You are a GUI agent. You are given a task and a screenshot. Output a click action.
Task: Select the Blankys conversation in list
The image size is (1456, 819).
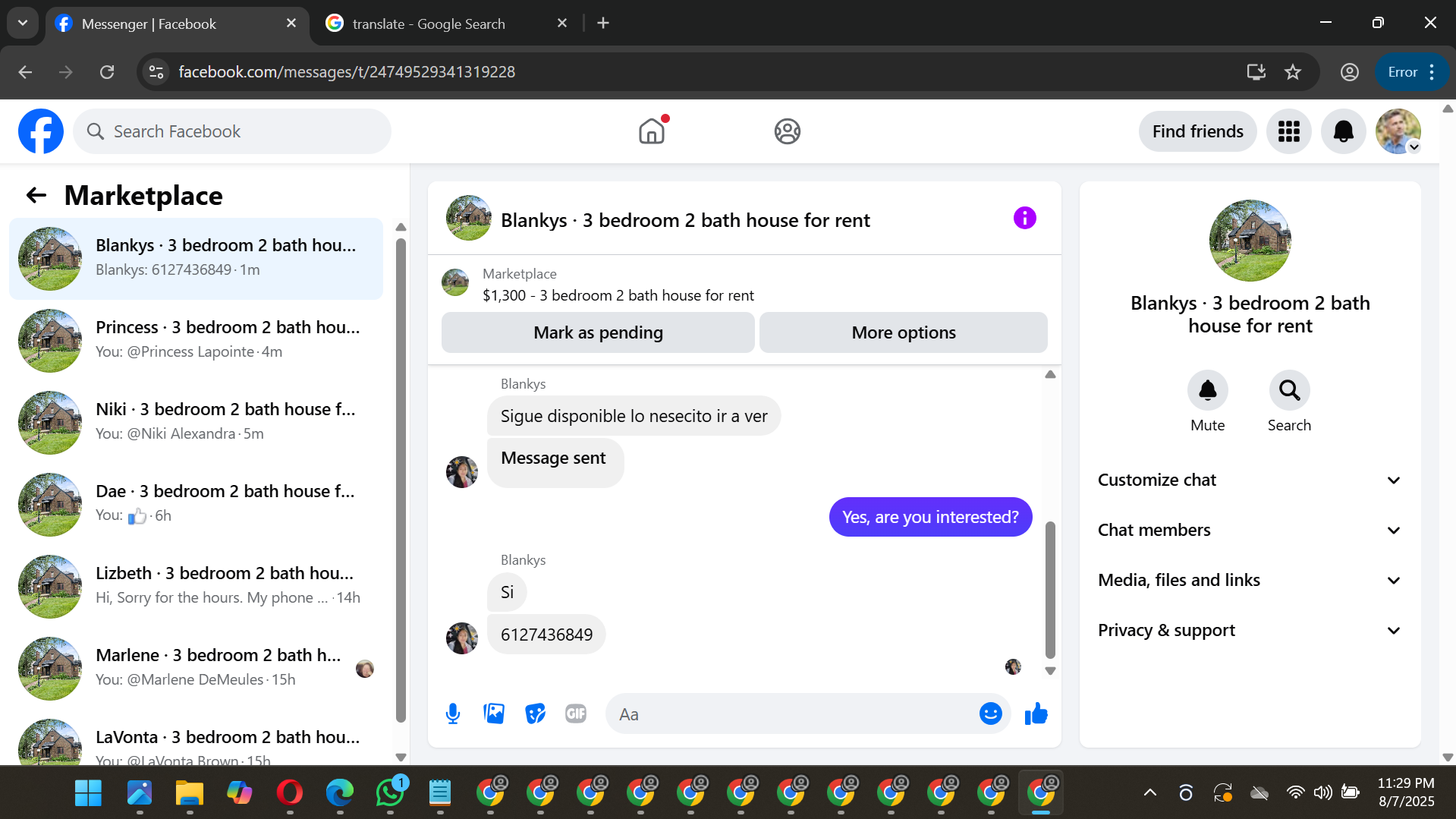click(x=197, y=259)
